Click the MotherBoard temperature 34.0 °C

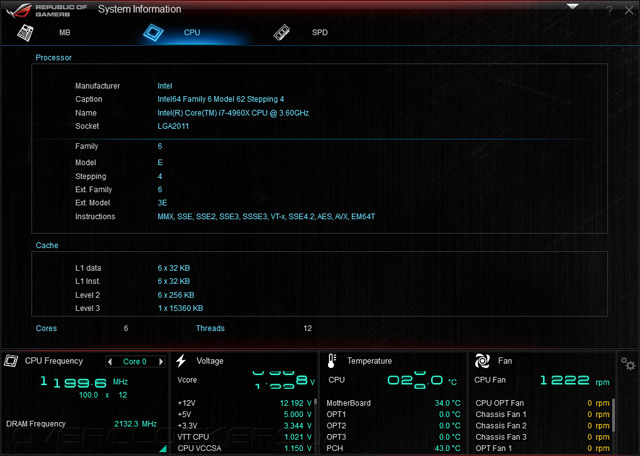point(447,403)
